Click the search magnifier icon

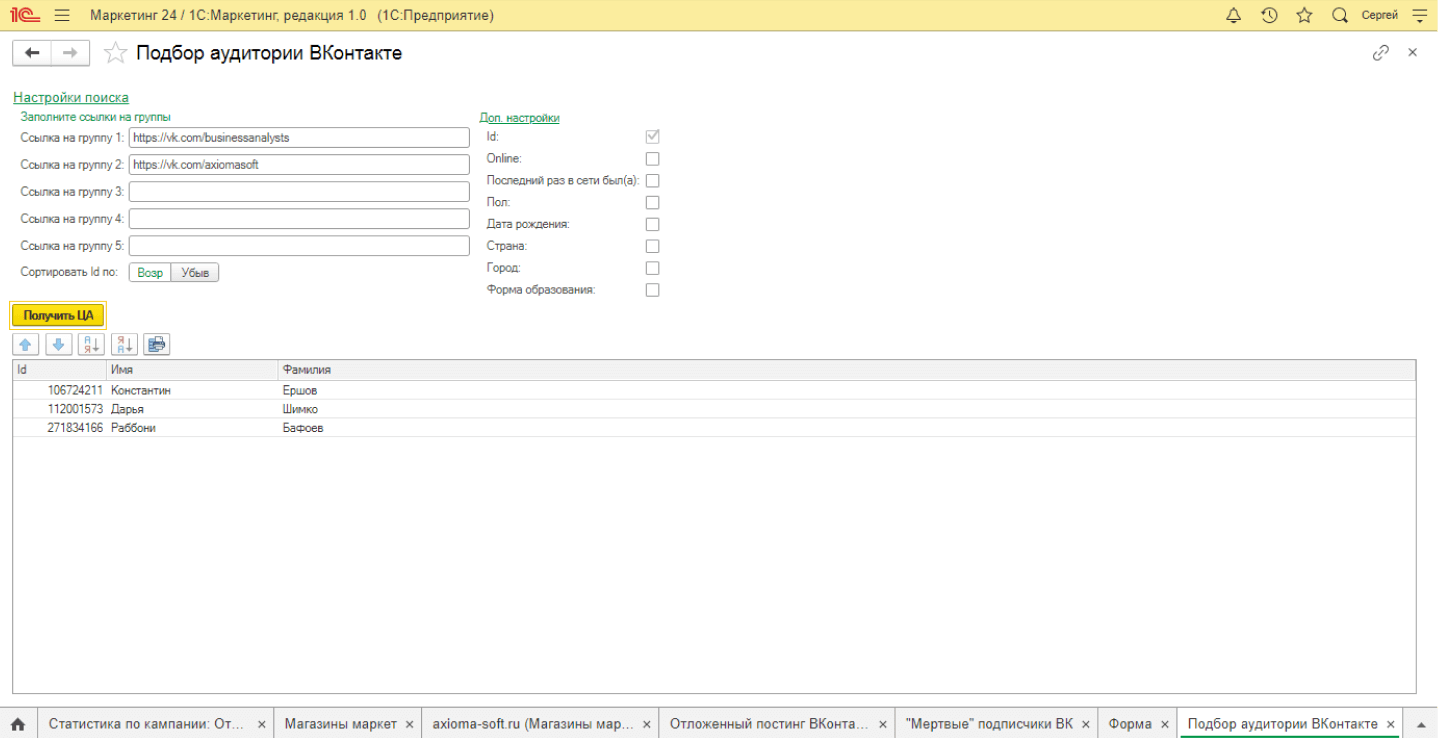pyautogui.click(x=1340, y=15)
